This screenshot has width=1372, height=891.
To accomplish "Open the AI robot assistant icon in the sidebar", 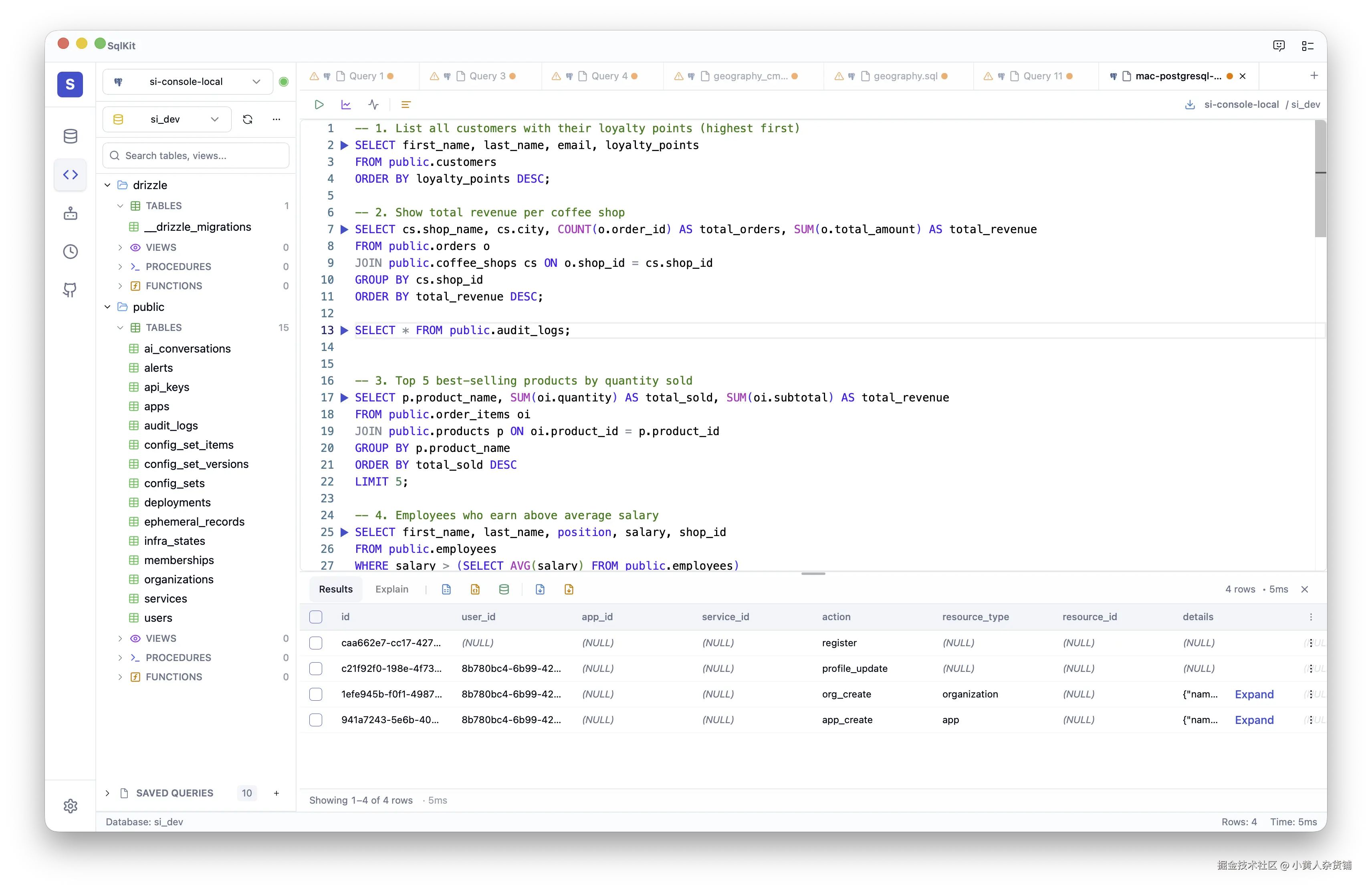I will 71,213.
